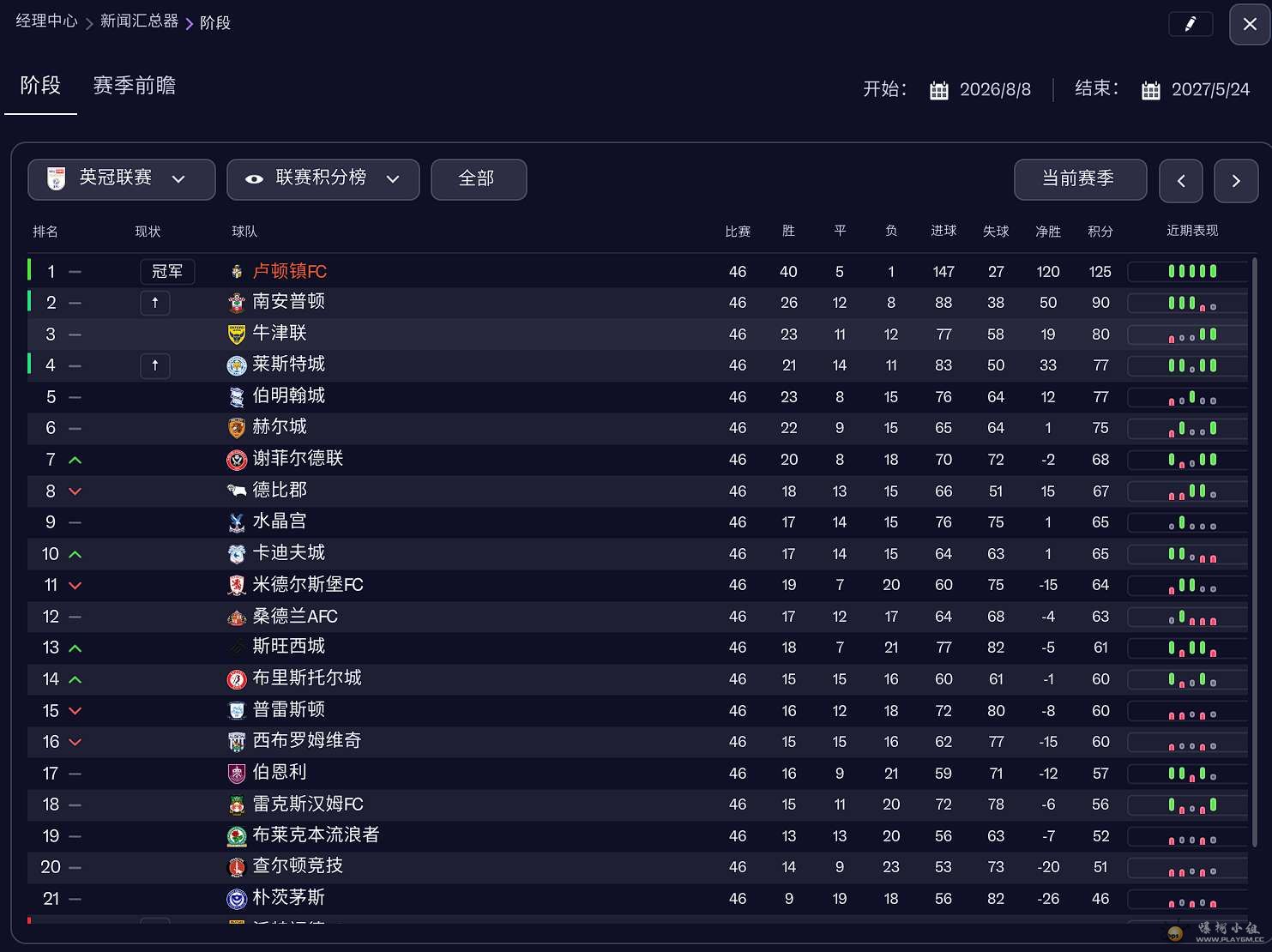
Task: Select the 阶段 tab
Action: [x=40, y=86]
